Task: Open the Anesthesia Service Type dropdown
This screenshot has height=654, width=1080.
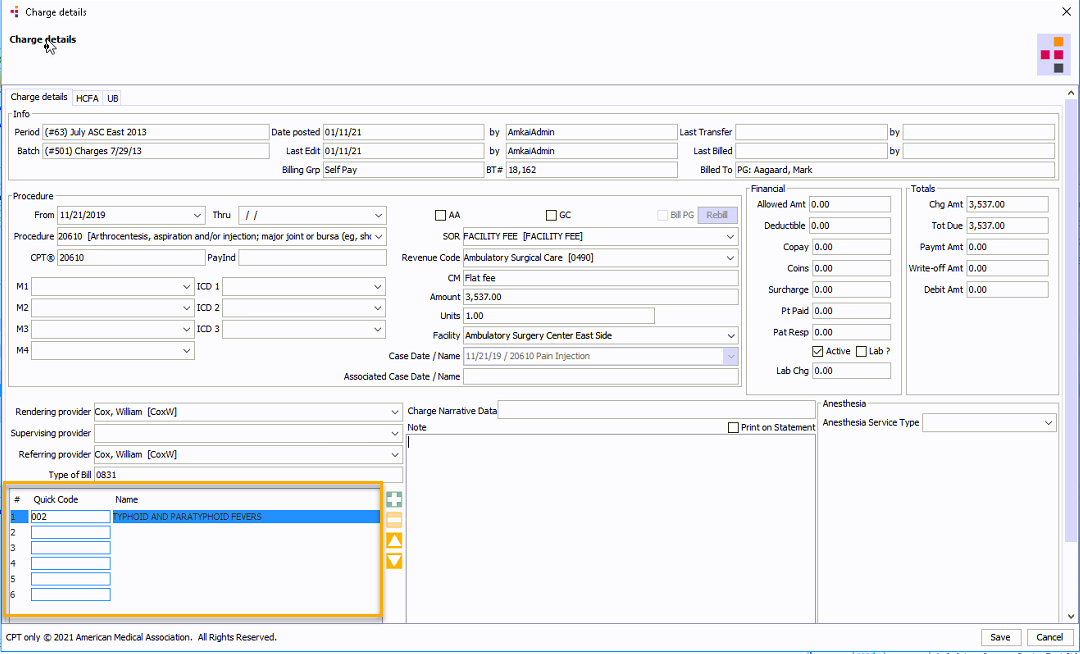Action: pos(1048,423)
